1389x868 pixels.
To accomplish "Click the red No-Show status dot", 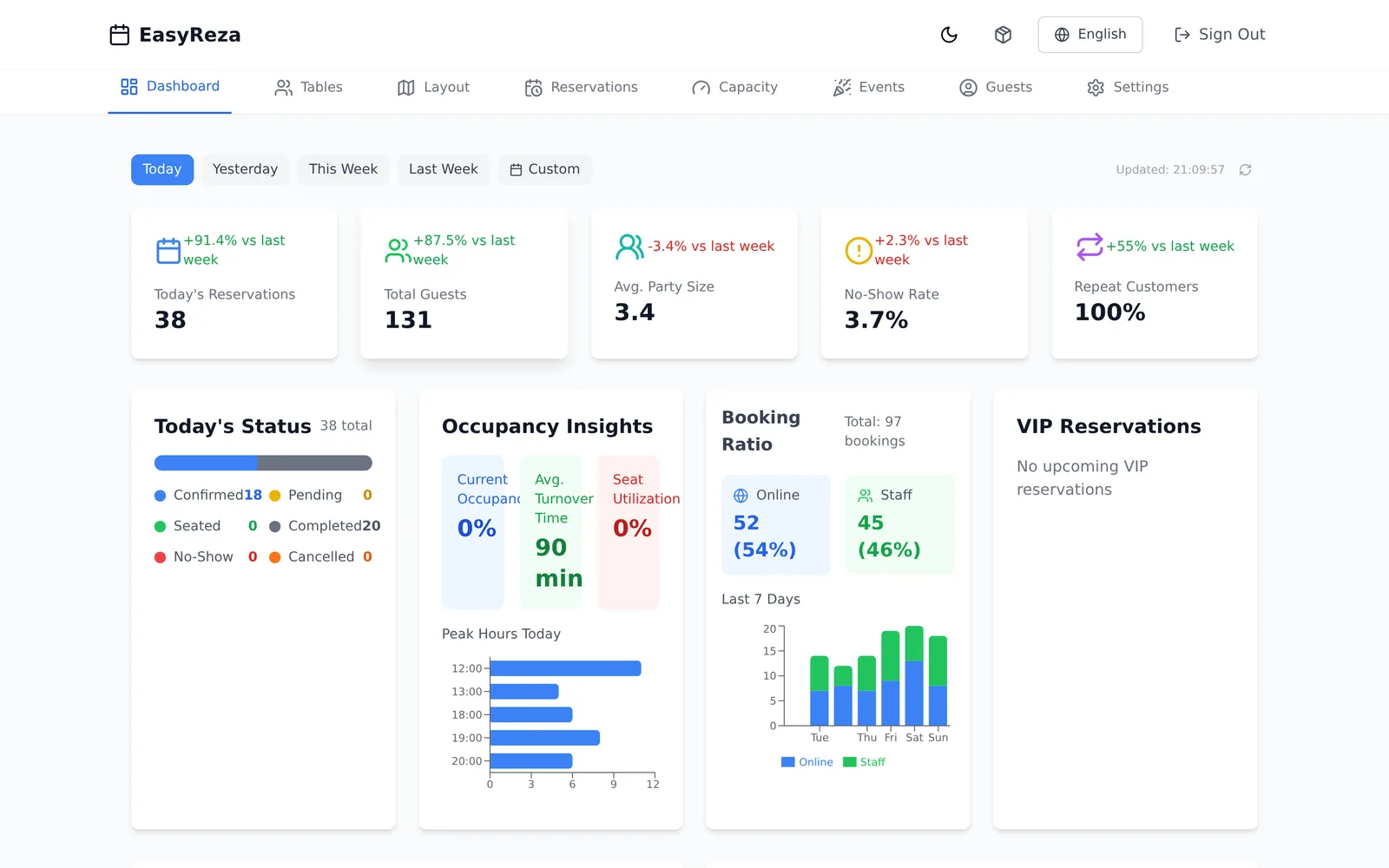I will point(160,557).
